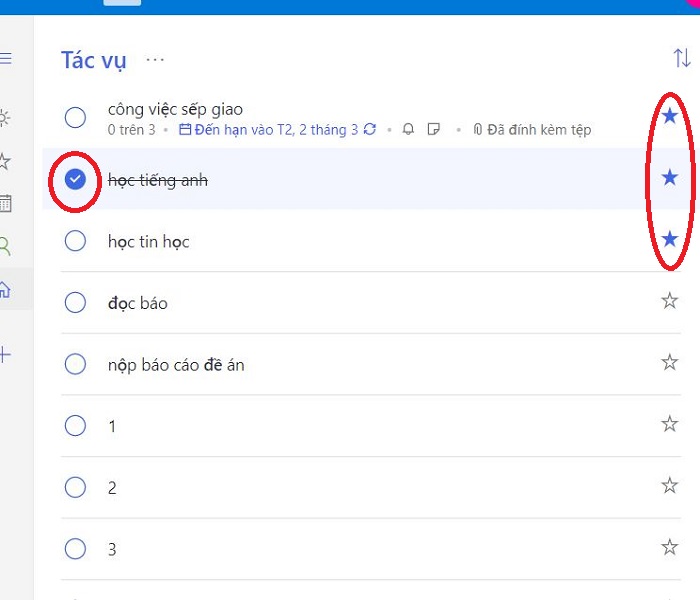Click the reminder bell icon on 'công việc sếp giao'

pos(408,129)
